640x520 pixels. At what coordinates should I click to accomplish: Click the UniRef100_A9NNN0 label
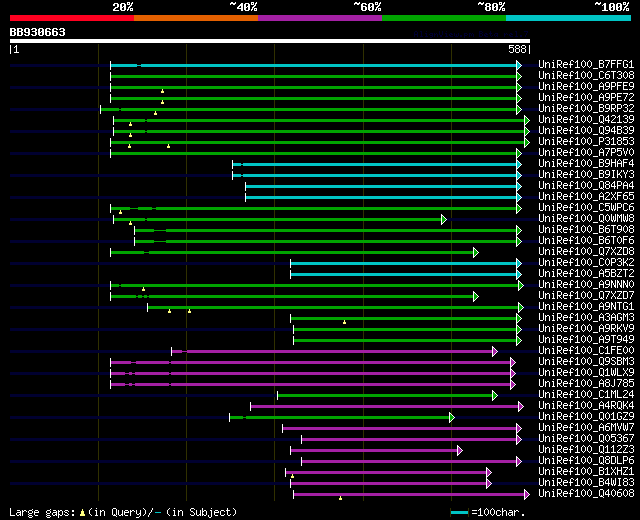tap(586, 285)
